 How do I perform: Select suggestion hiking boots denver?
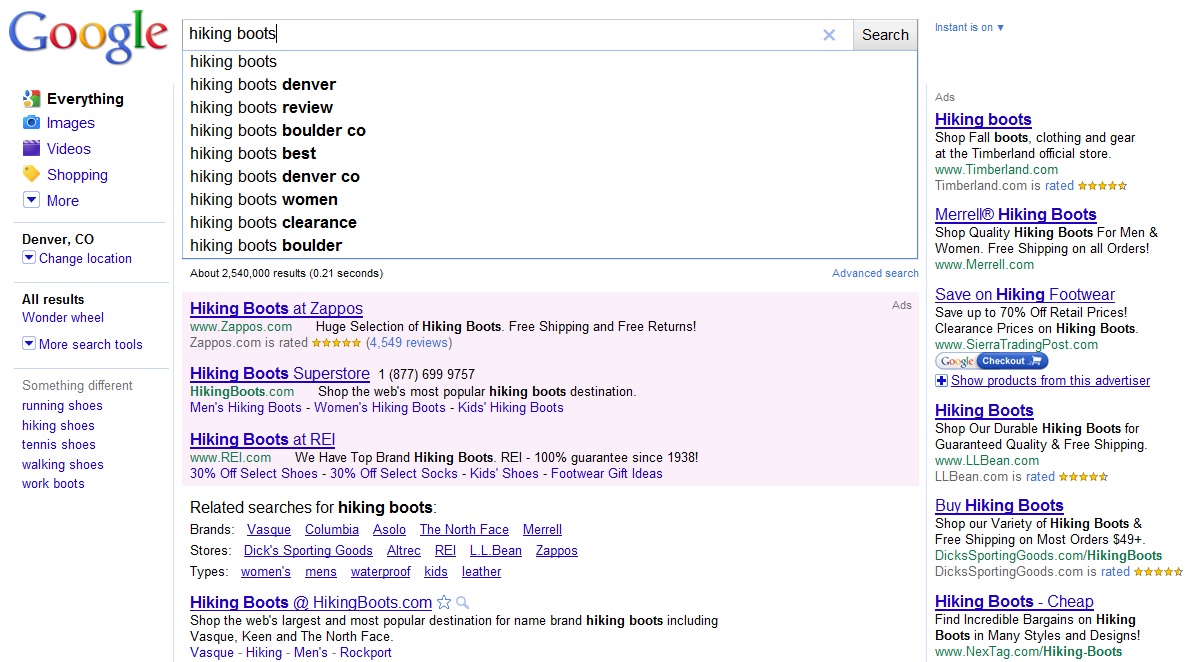tap(550, 84)
